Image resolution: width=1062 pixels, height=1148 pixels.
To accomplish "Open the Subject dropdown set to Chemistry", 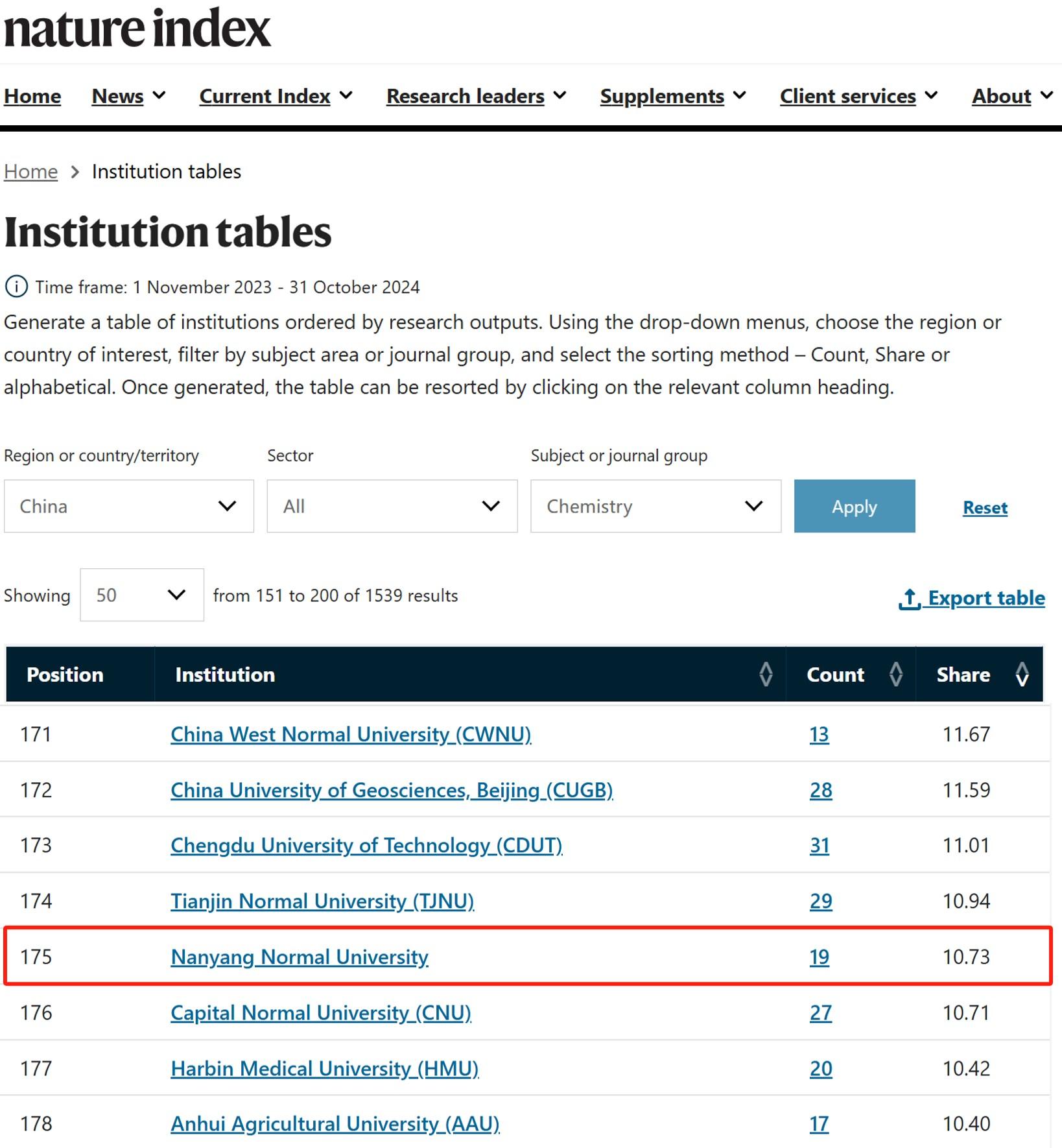I will [655, 506].
